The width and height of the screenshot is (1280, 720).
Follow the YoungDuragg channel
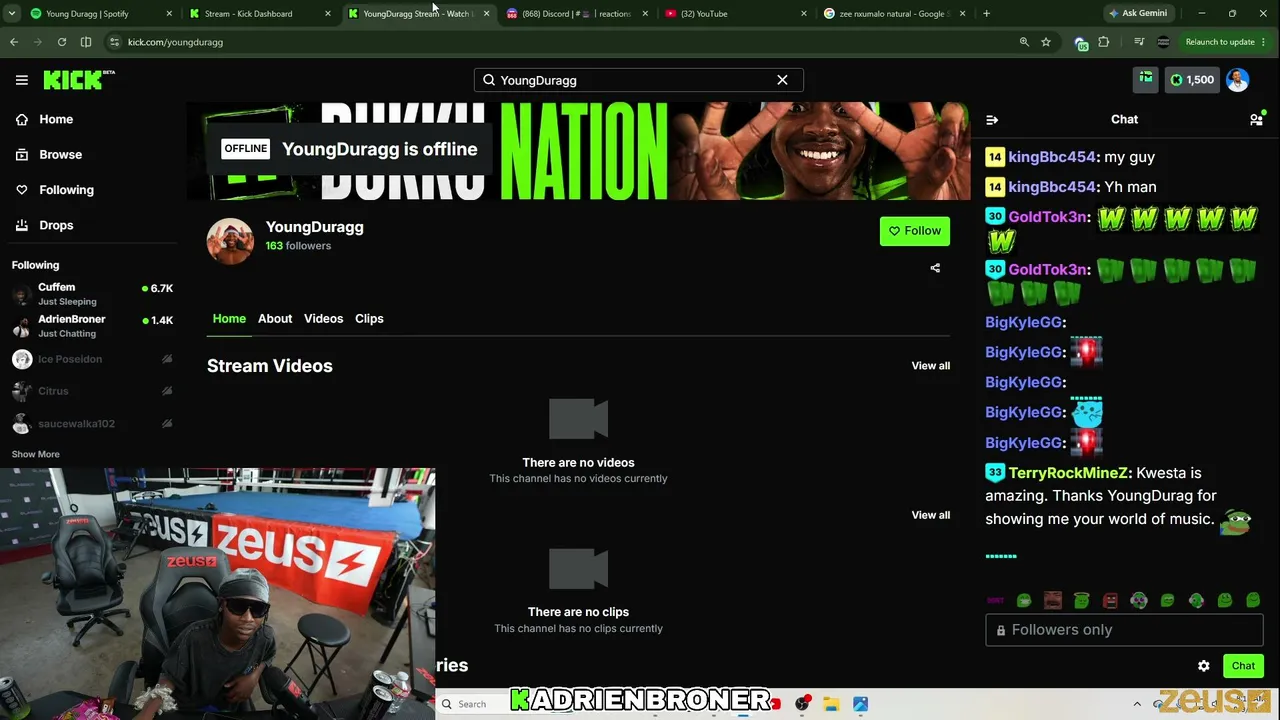pyautogui.click(x=915, y=231)
